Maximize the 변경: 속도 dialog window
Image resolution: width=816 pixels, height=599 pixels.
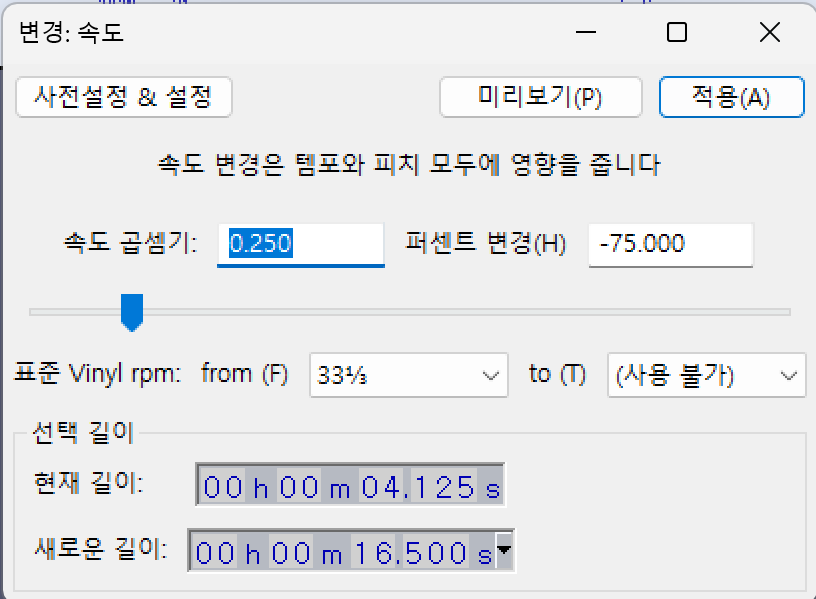(677, 32)
